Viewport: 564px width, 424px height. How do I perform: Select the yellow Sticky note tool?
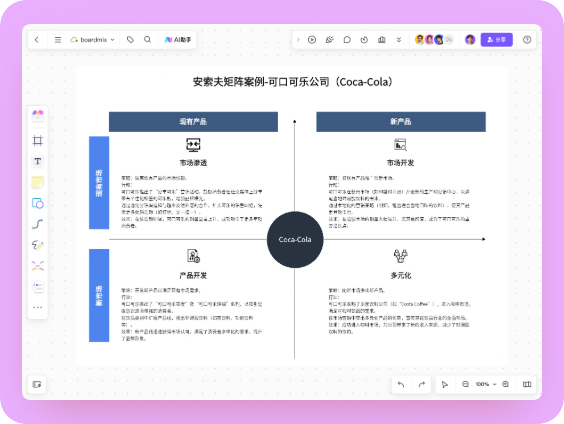(37, 182)
